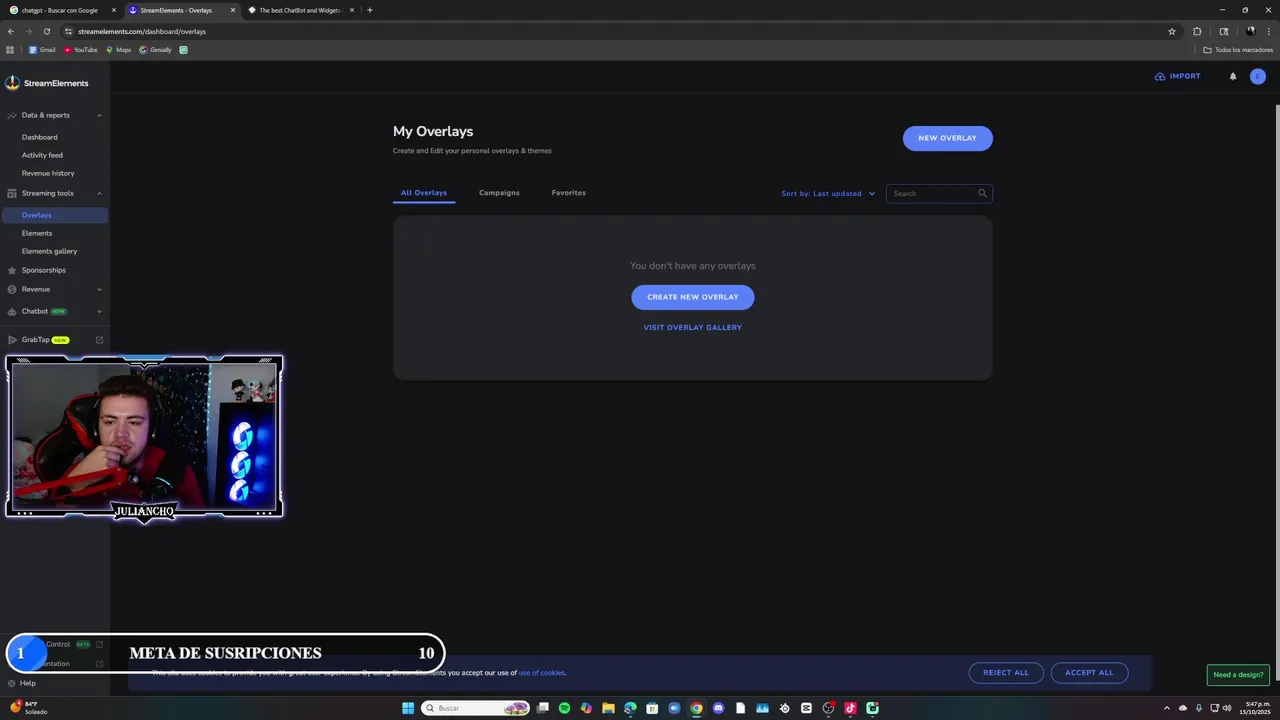
Task: Switch to Favorites tab
Action: tap(568, 192)
